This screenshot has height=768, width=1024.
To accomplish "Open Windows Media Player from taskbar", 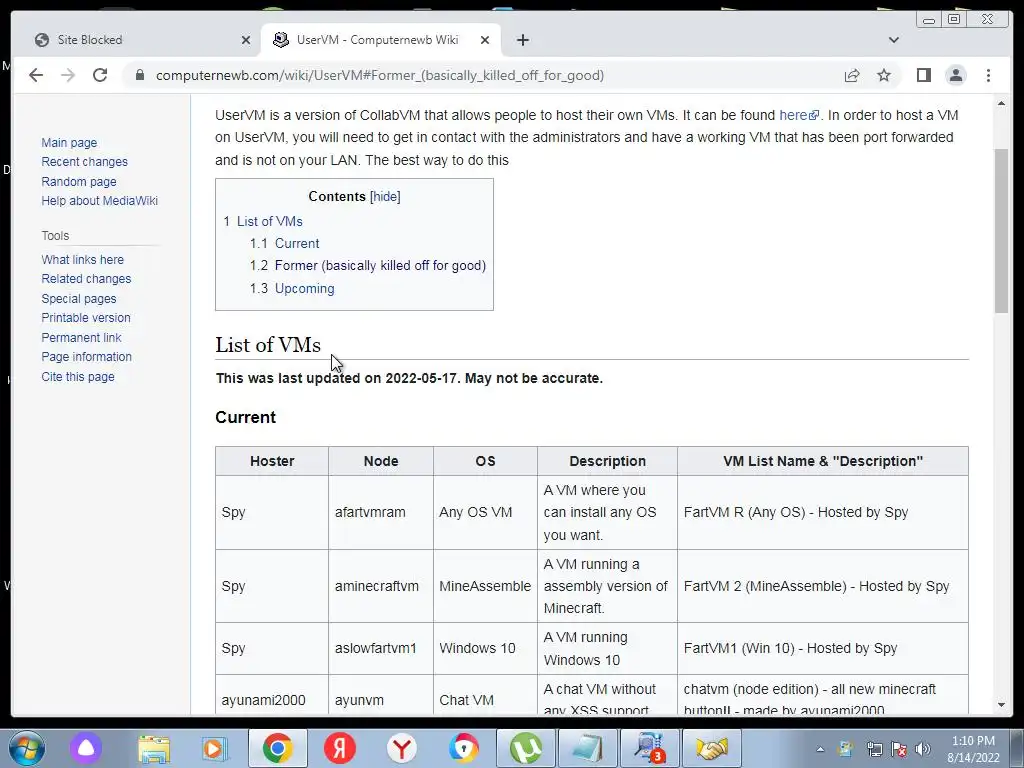I will (x=213, y=748).
